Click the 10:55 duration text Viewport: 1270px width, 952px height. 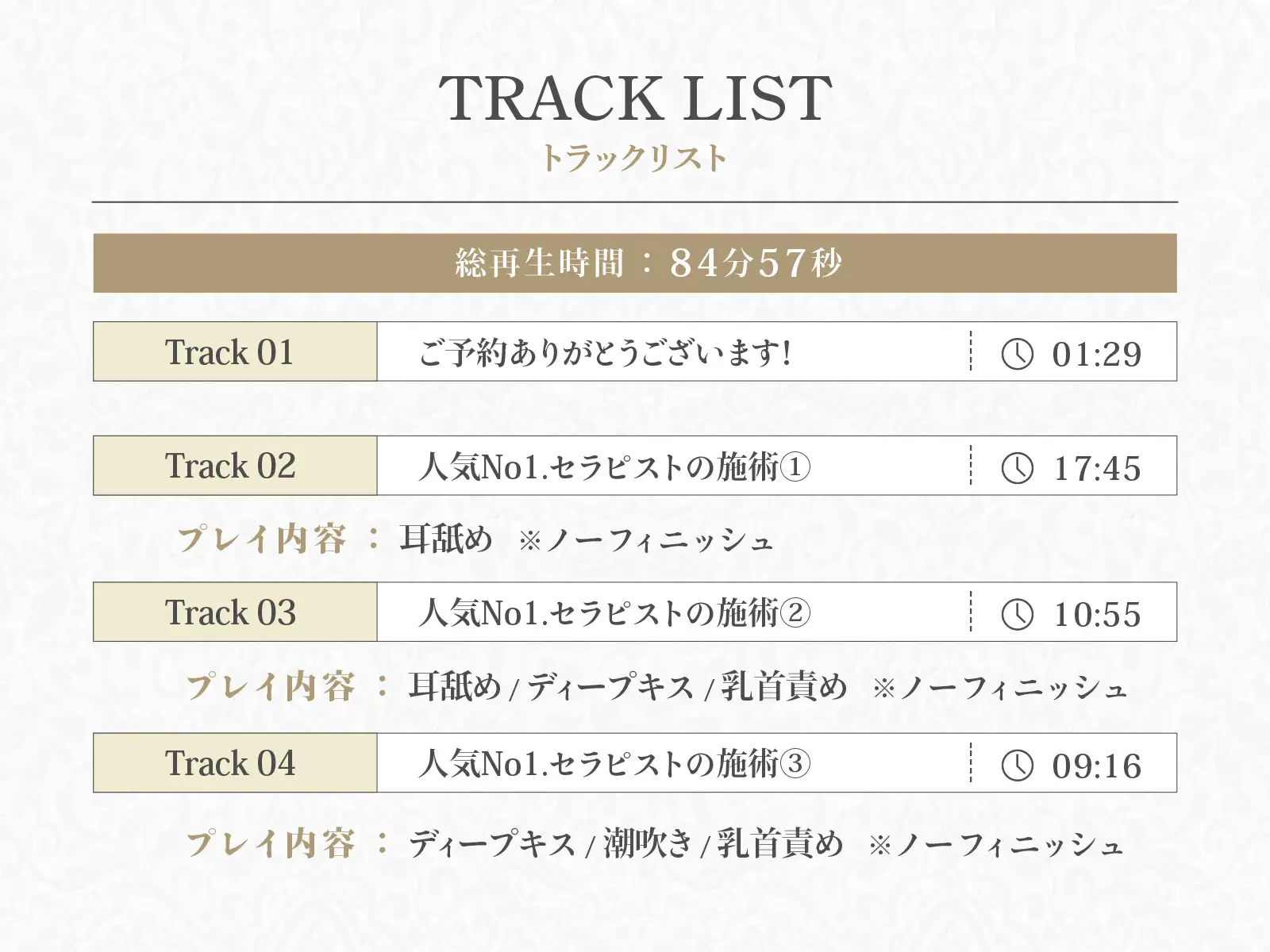coord(1097,615)
